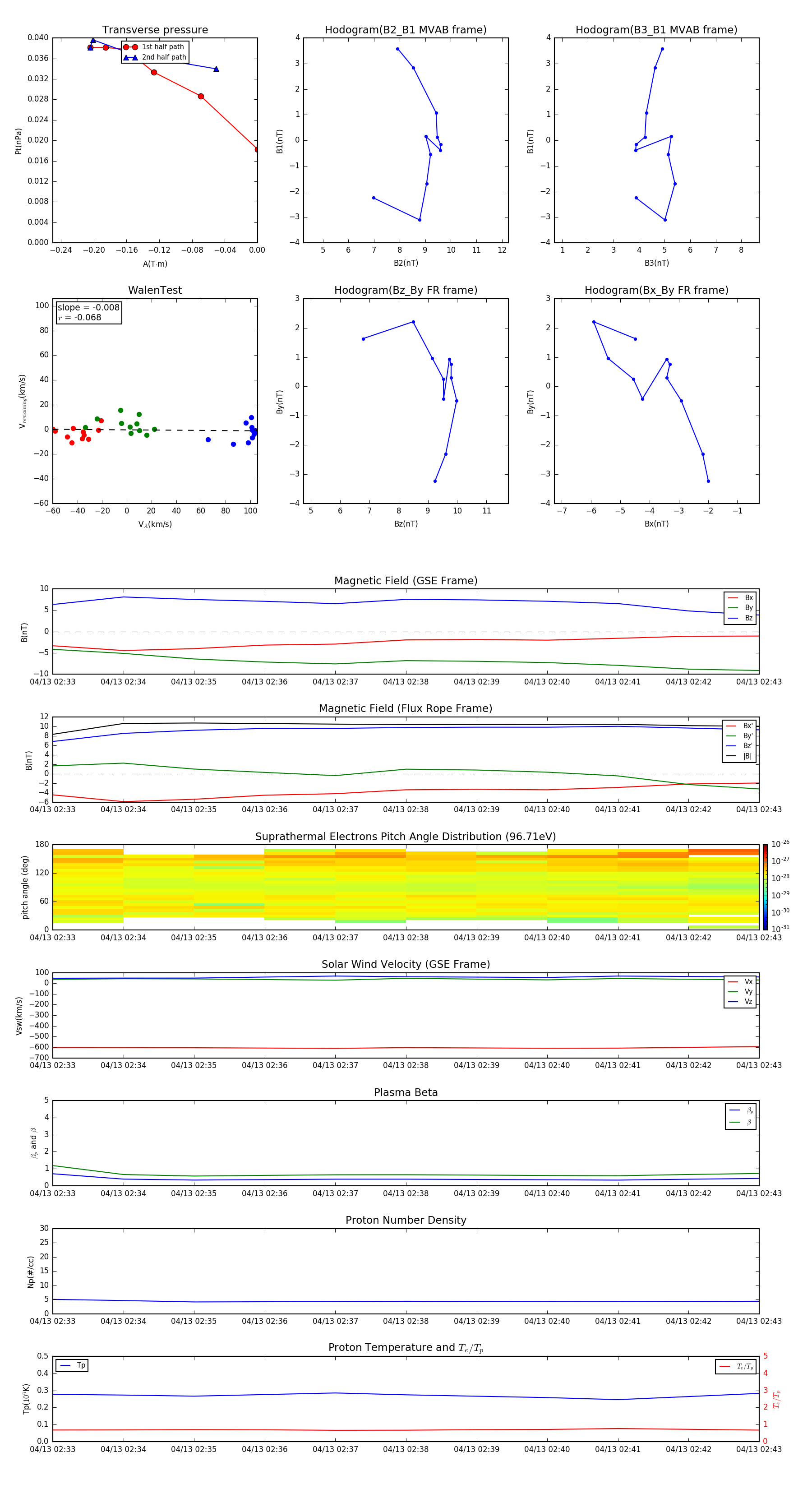
Task: Click the 'Bx' legend entry in GSE plot
Action: click(740, 598)
